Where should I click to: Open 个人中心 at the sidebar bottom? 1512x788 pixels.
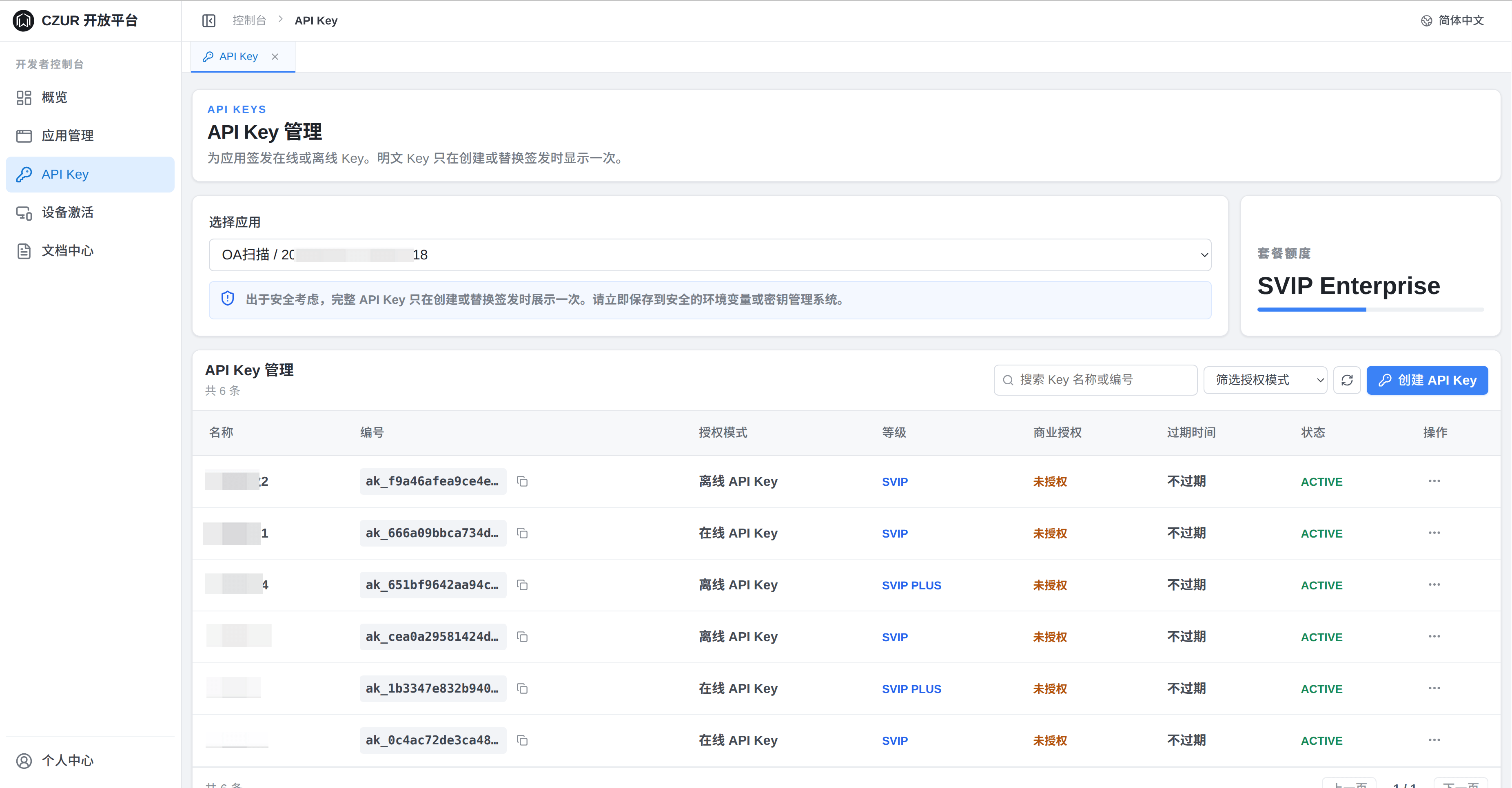point(90,760)
